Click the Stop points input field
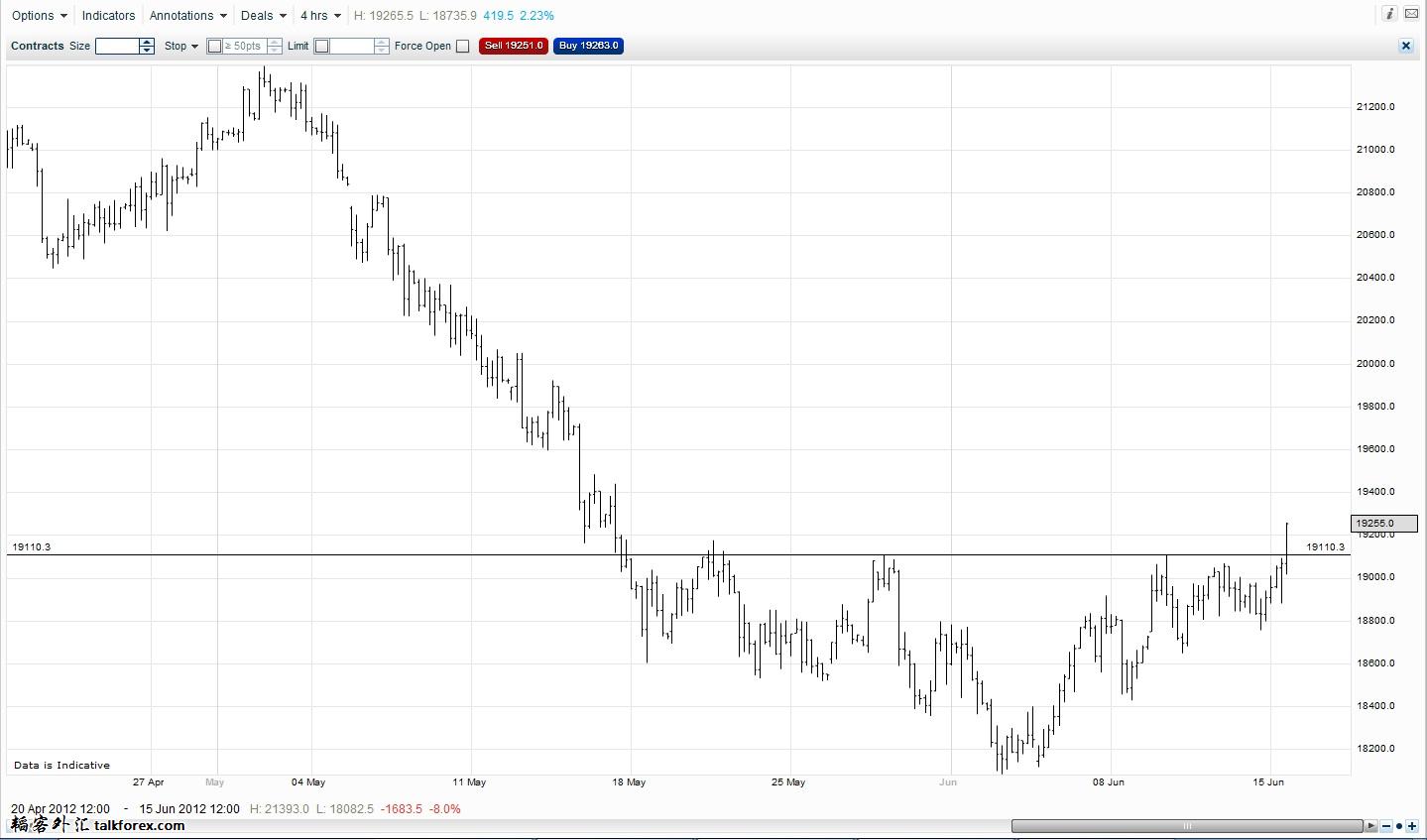This screenshot has height=840, width=1427. point(244,46)
